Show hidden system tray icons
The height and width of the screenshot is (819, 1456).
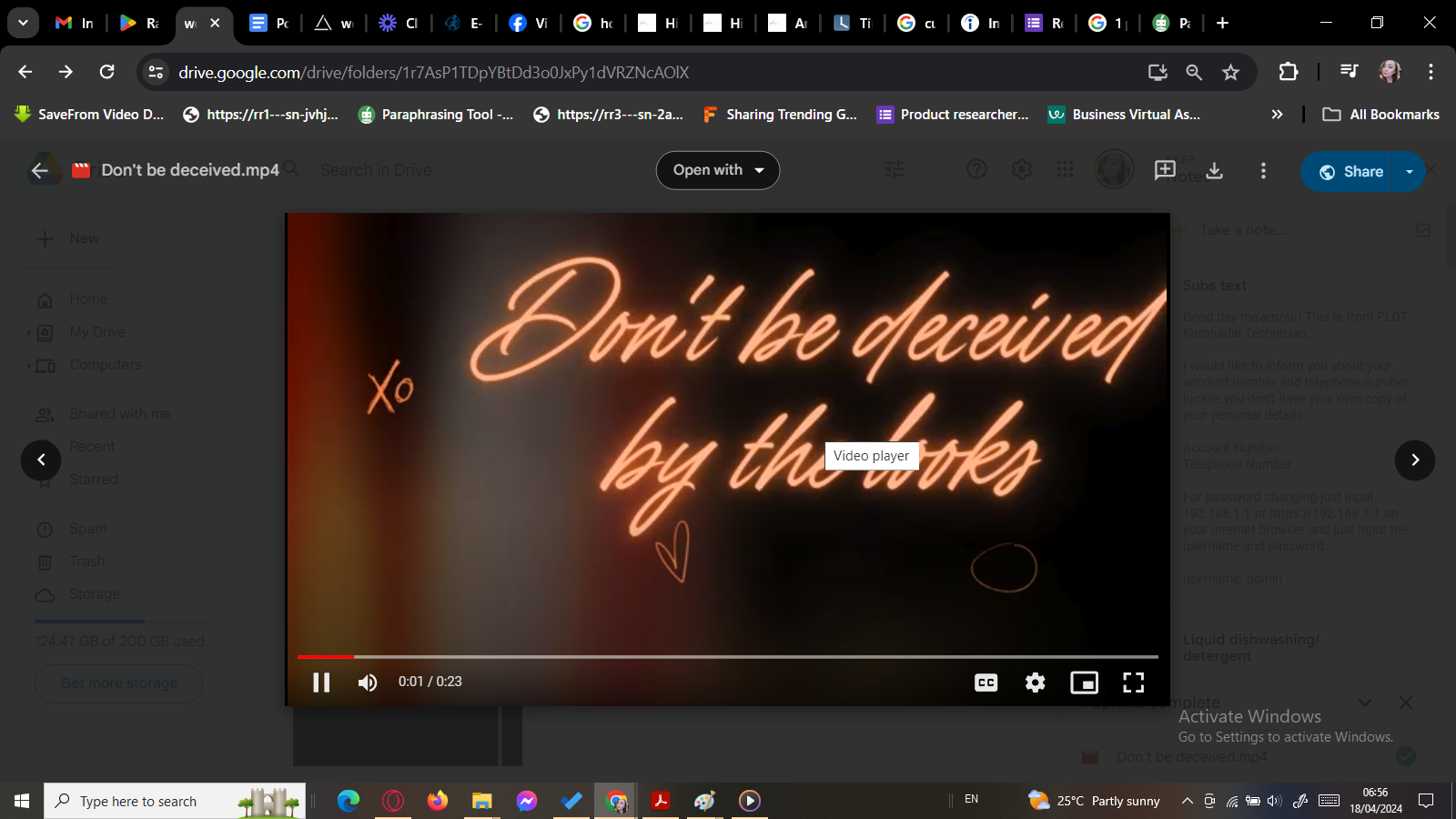(x=1187, y=801)
